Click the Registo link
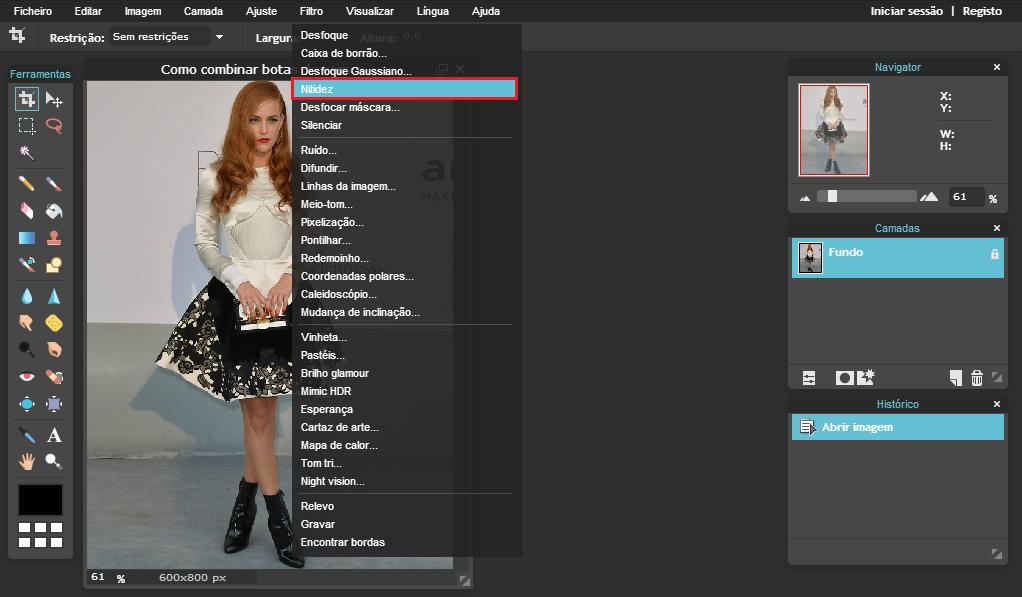Screen dimensions: 1022x597 (x=982, y=11)
